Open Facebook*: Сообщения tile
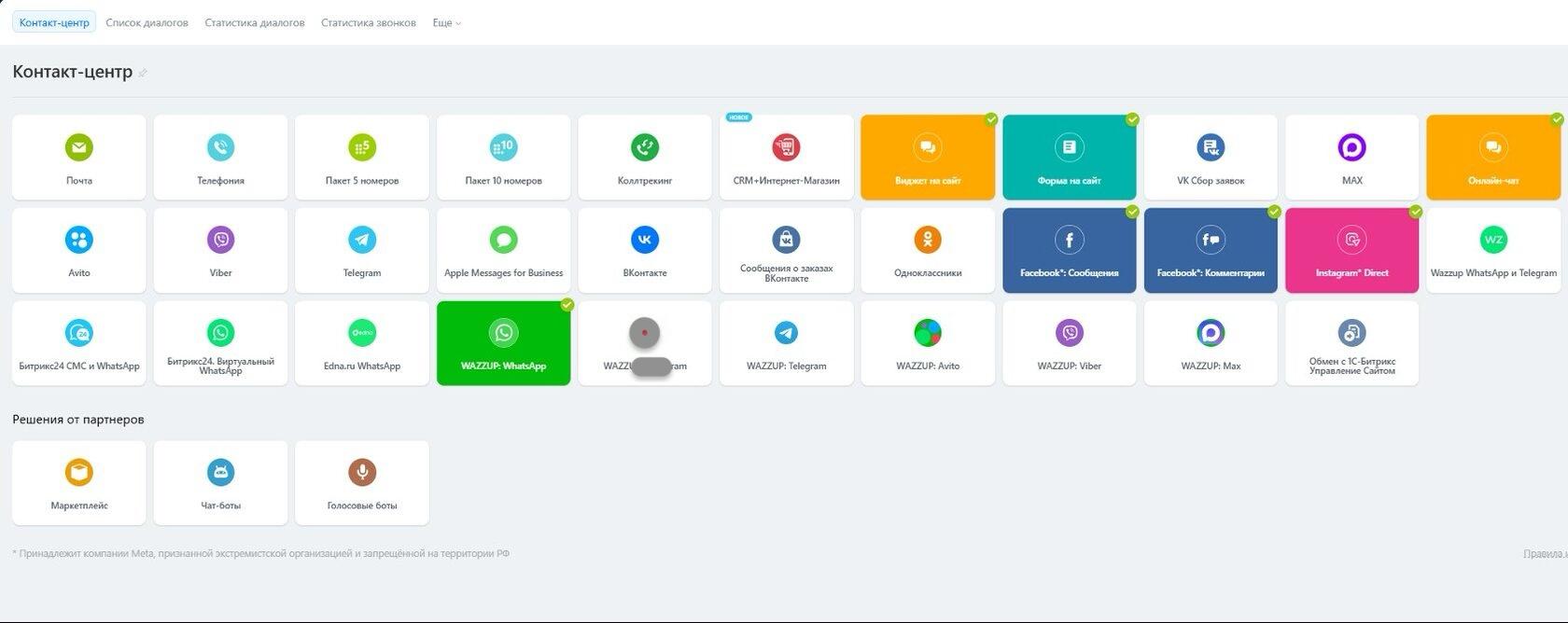This screenshot has width=1568, height=623. pyautogui.click(x=1069, y=250)
